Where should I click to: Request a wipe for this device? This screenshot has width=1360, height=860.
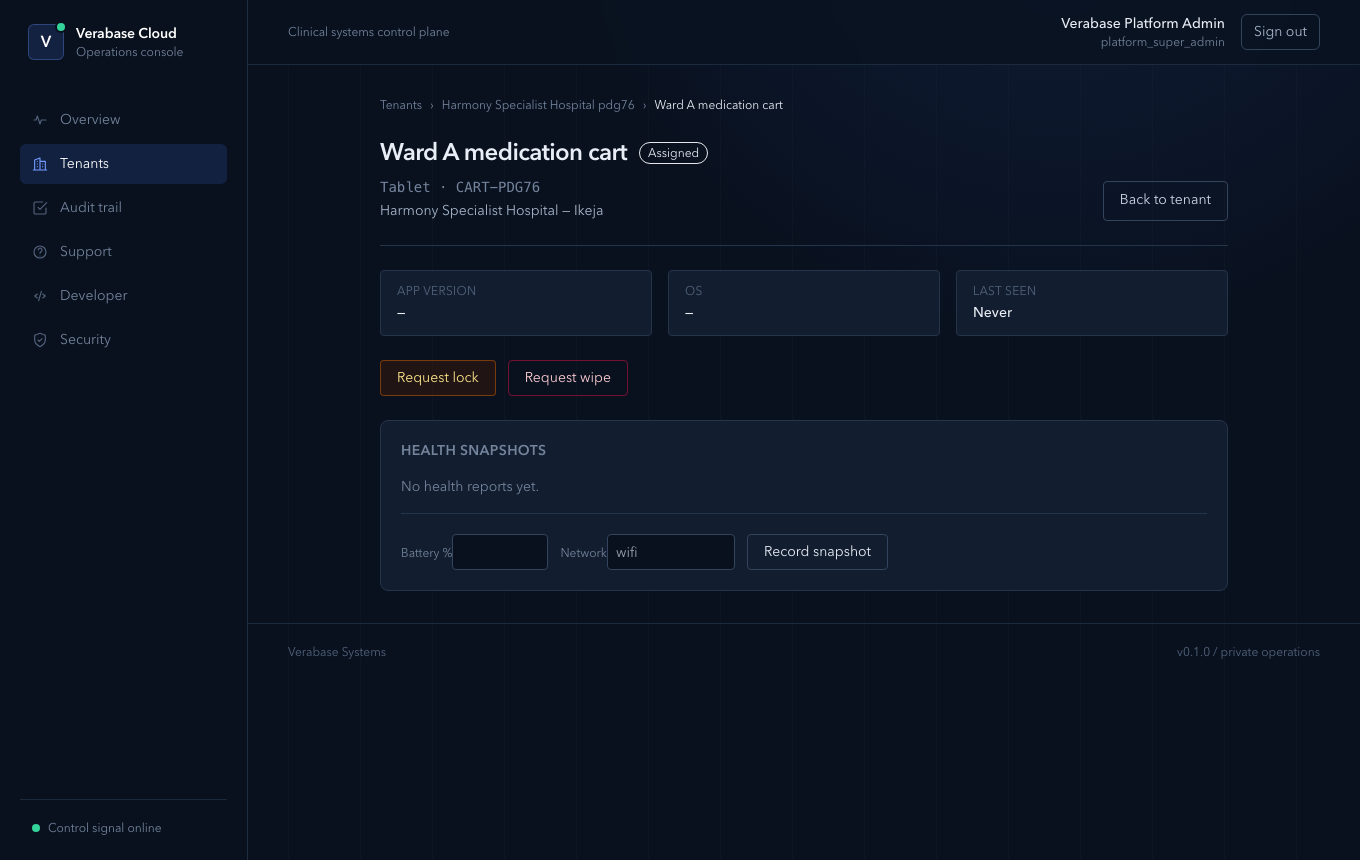pyautogui.click(x=568, y=378)
